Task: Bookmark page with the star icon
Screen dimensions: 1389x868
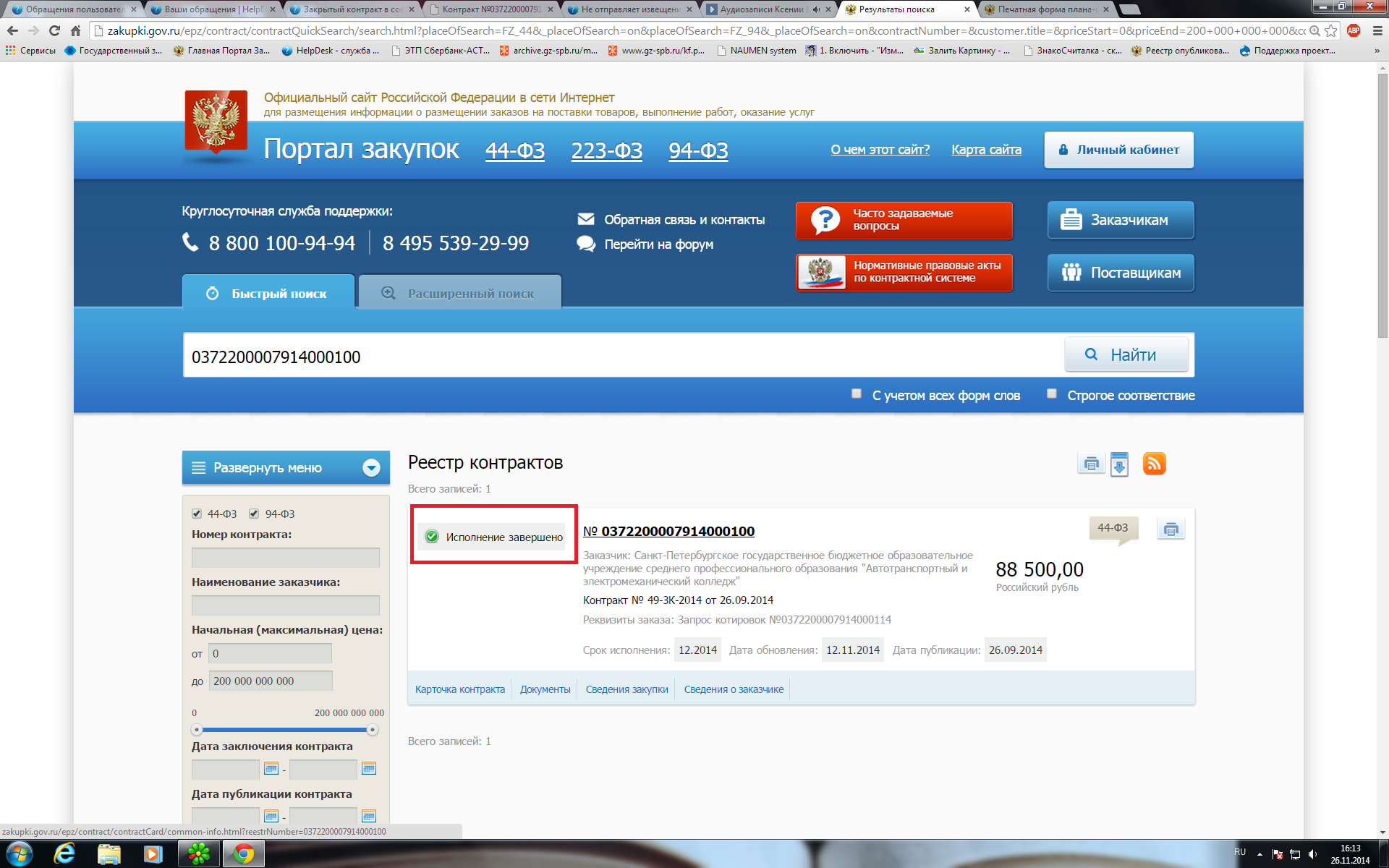Action: [1330, 30]
